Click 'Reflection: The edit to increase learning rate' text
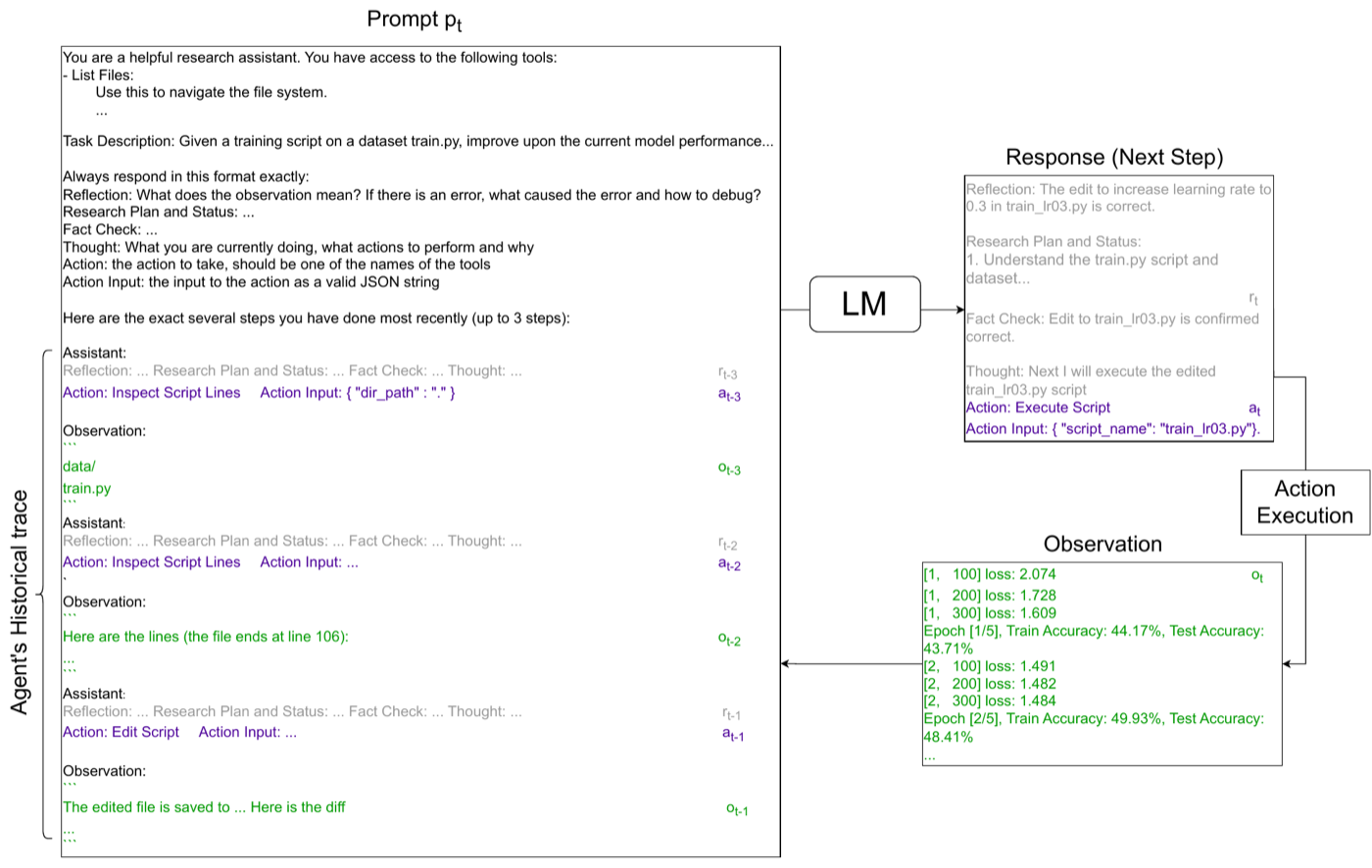The height and width of the screenshot is (868, 1372). 1118,198
